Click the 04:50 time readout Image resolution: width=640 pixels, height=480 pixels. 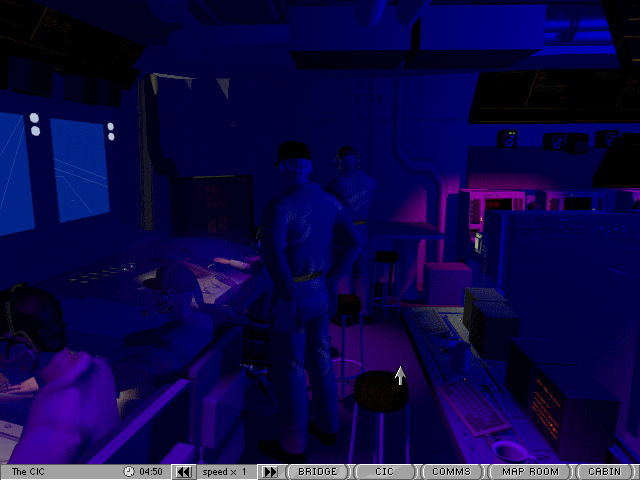click(x=151, y=472)
